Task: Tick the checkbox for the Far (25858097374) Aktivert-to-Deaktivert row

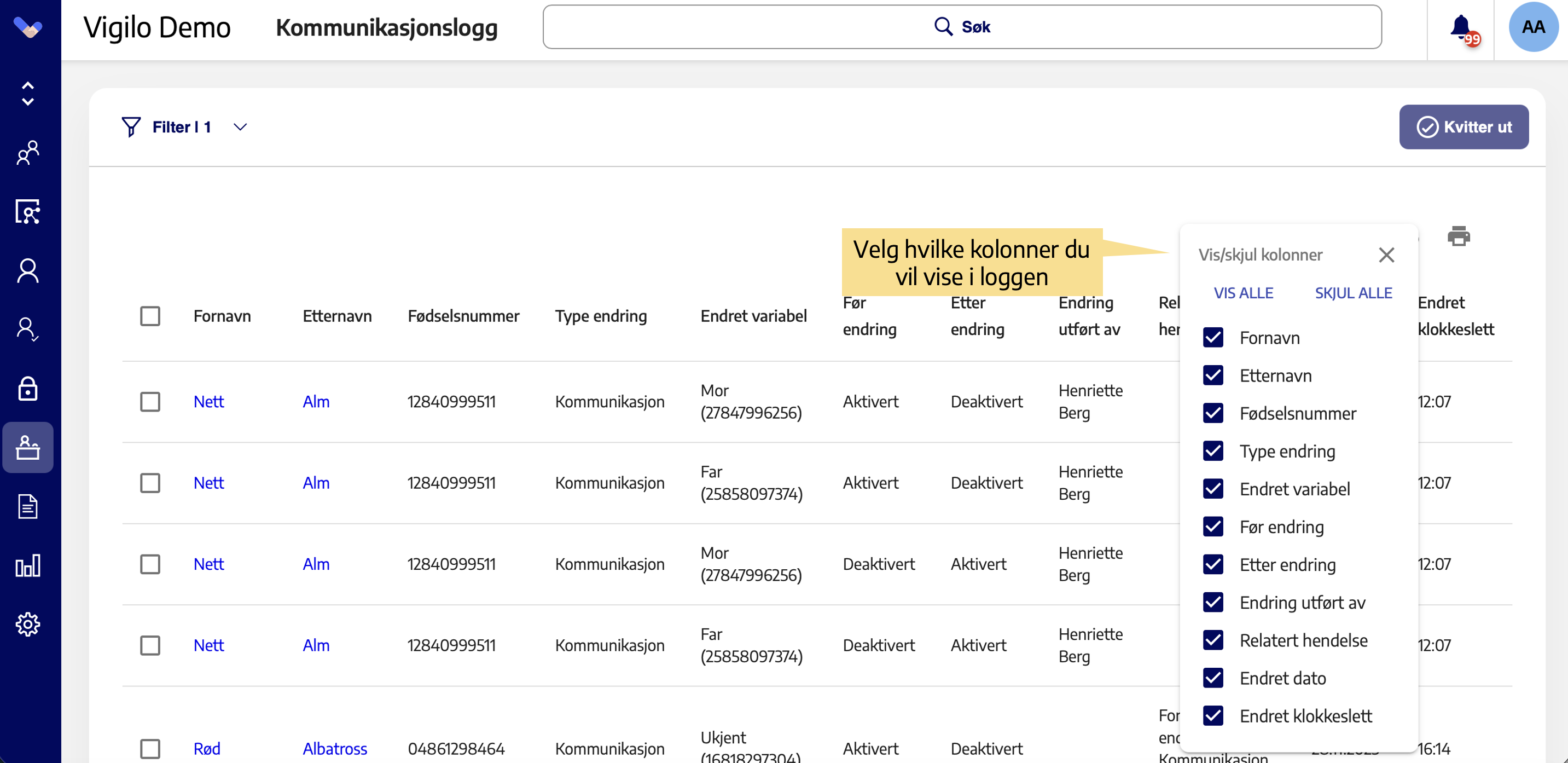Action: (150, 483)
